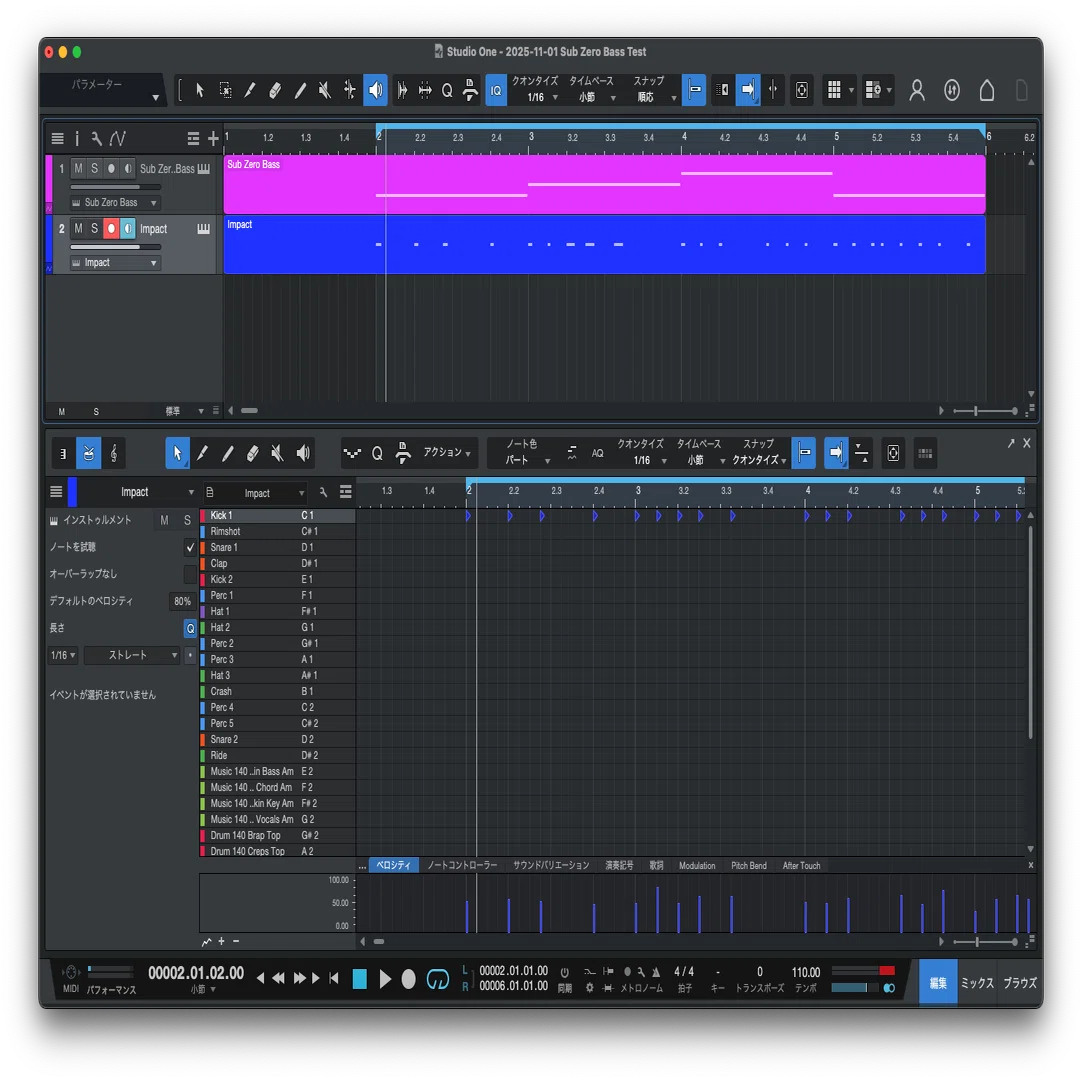Show automation curve icon in track header
The height and width of the screenshot is (1082, 1082).
point(118,139)
